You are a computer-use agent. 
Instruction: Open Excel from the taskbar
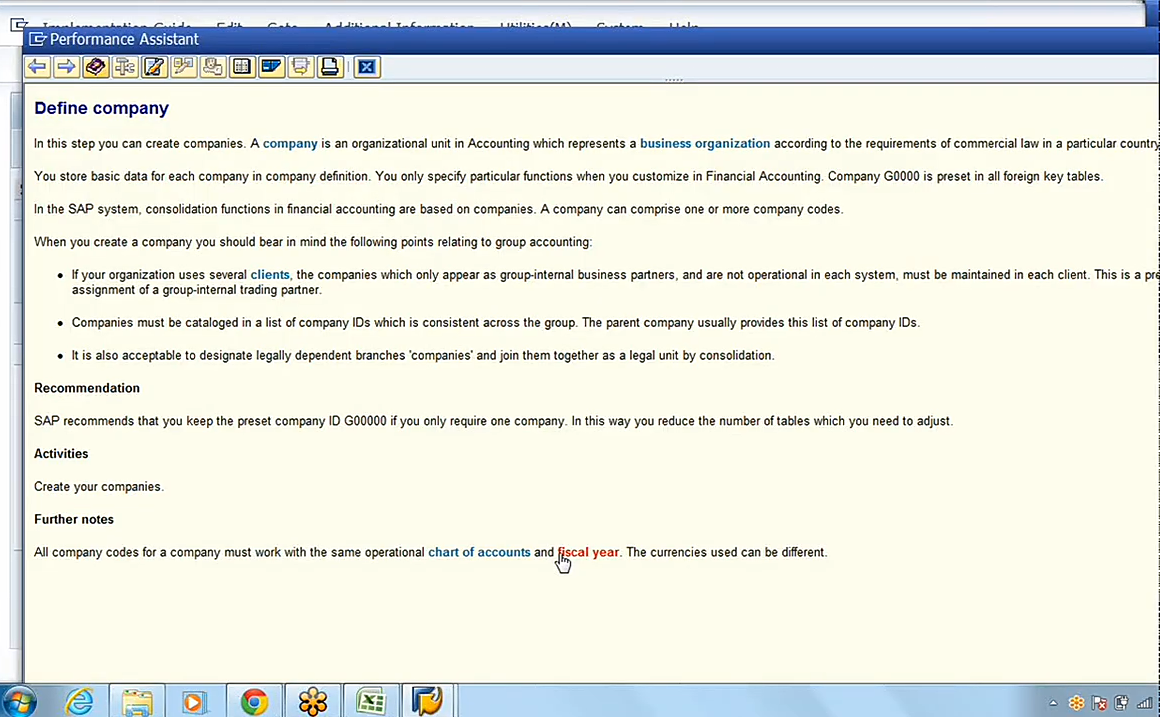[371, 701]
